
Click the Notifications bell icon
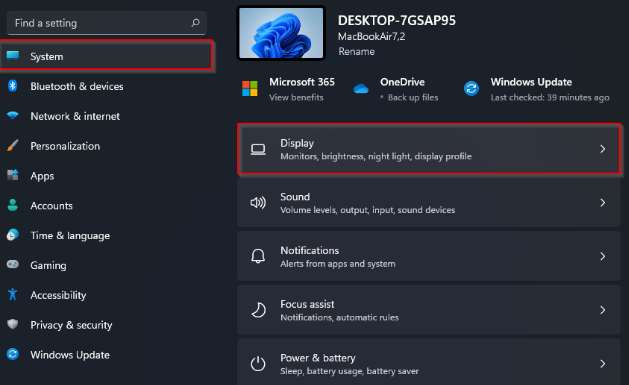258,256
